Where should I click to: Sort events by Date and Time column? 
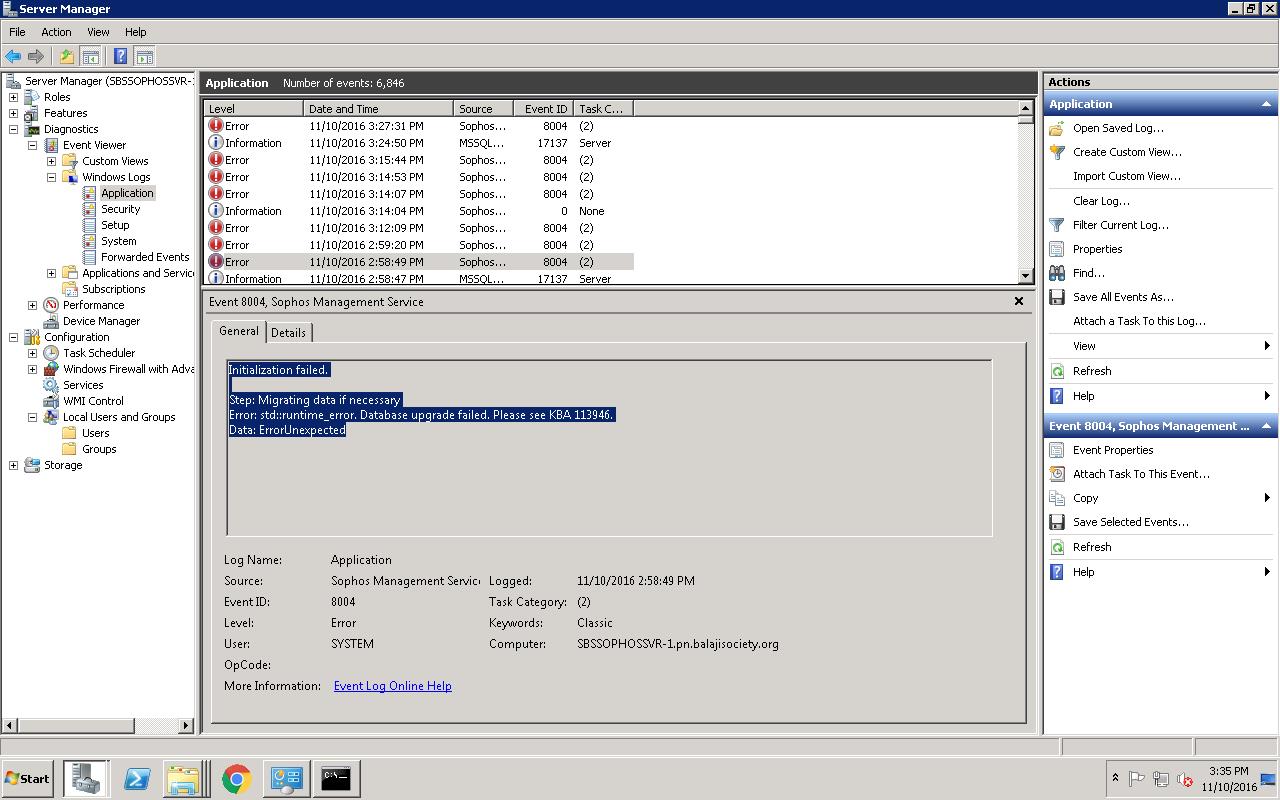(x=378, y=108)
